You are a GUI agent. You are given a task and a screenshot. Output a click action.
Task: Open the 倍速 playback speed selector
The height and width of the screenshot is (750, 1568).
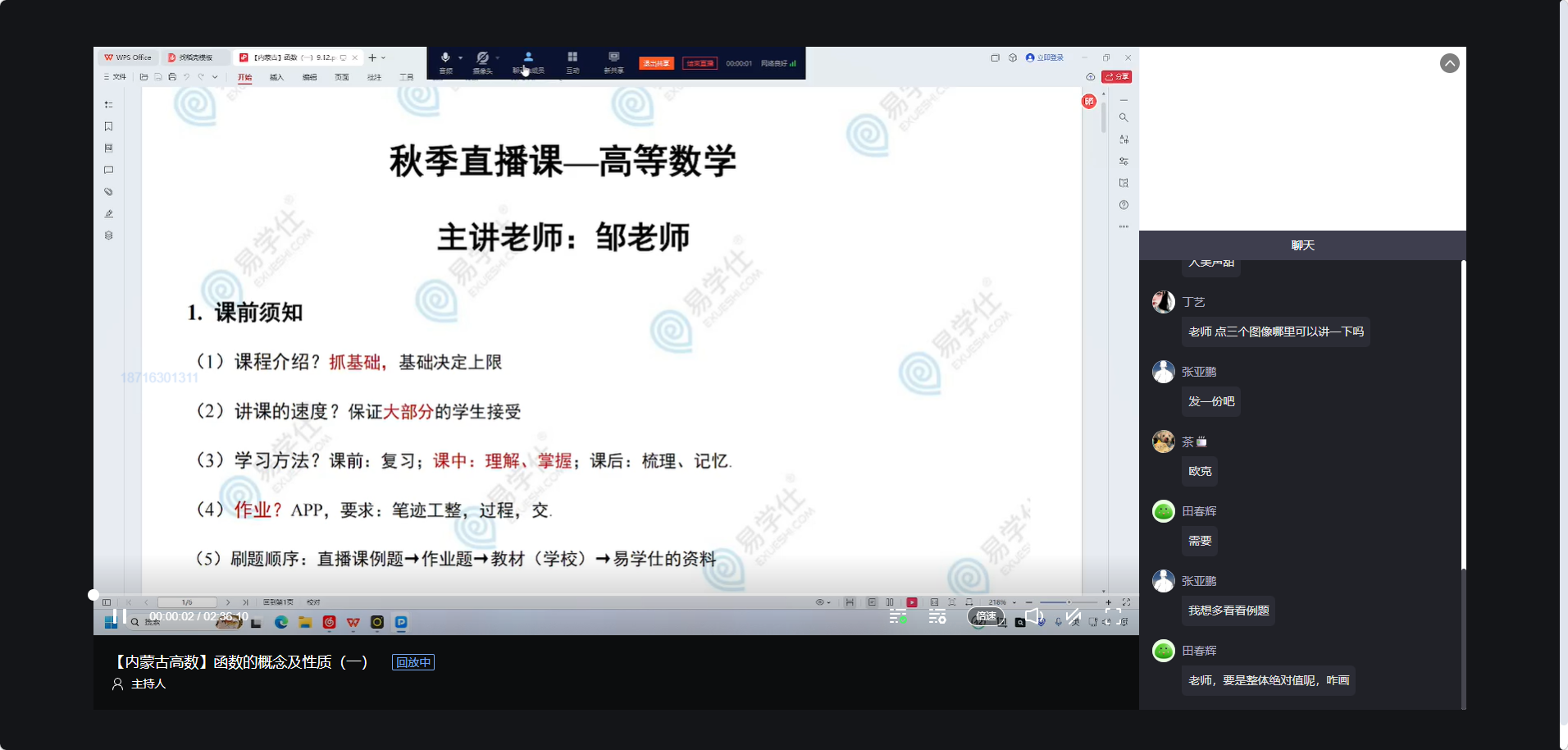[x=986, y=616]
